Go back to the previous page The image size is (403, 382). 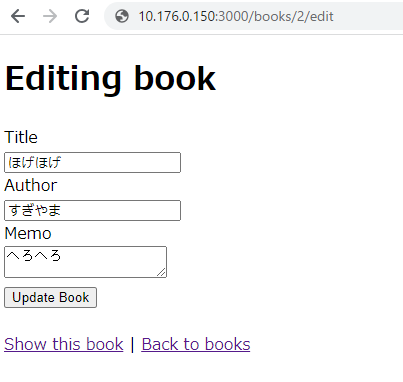point(18,16)
